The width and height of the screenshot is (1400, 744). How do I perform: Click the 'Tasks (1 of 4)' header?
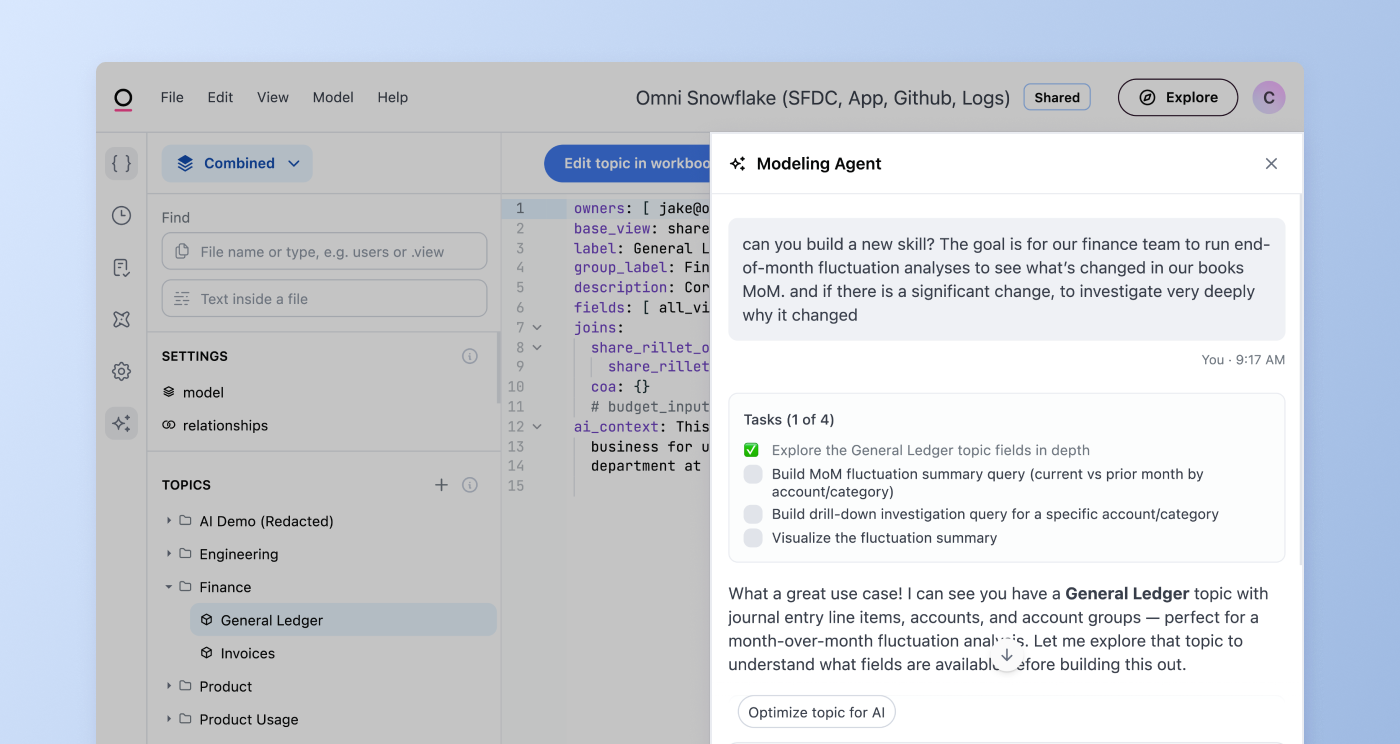pos(789,420)
